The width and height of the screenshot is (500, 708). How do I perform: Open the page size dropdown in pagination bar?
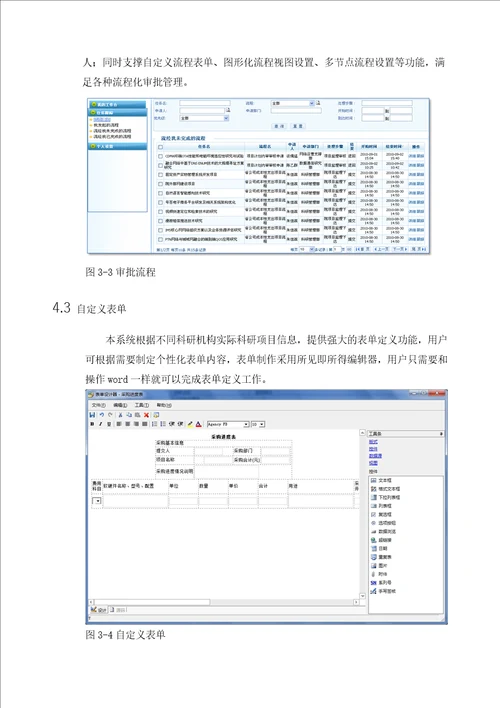(307, 249)
